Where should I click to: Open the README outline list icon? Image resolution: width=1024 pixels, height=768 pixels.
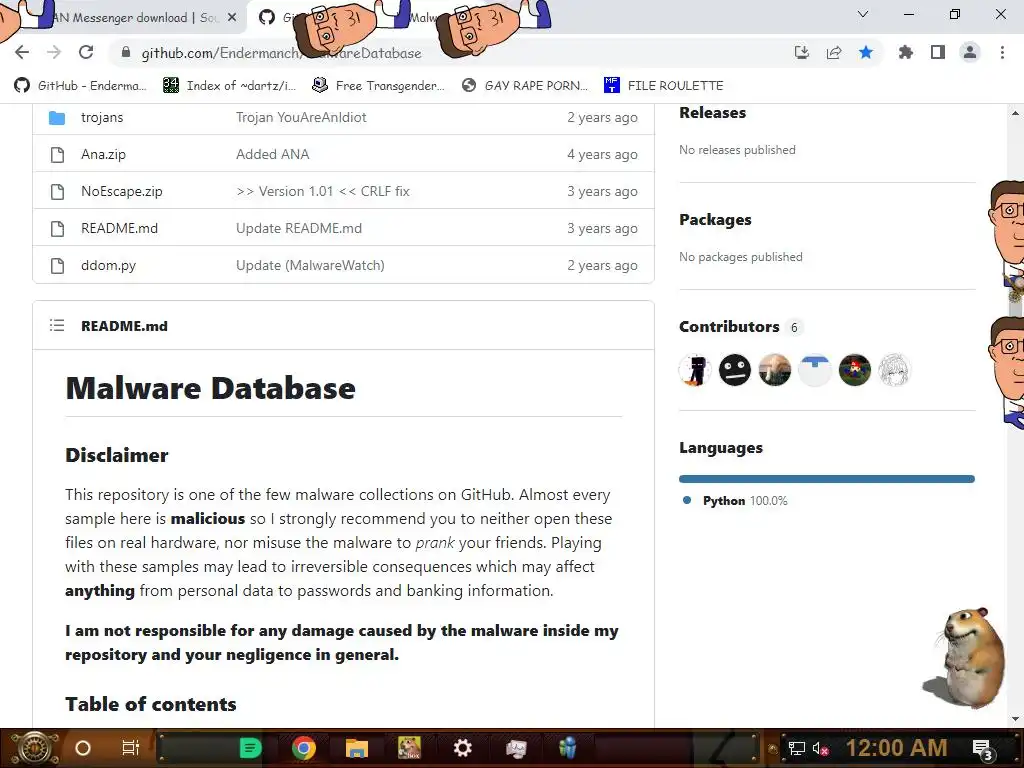point(57,325)
